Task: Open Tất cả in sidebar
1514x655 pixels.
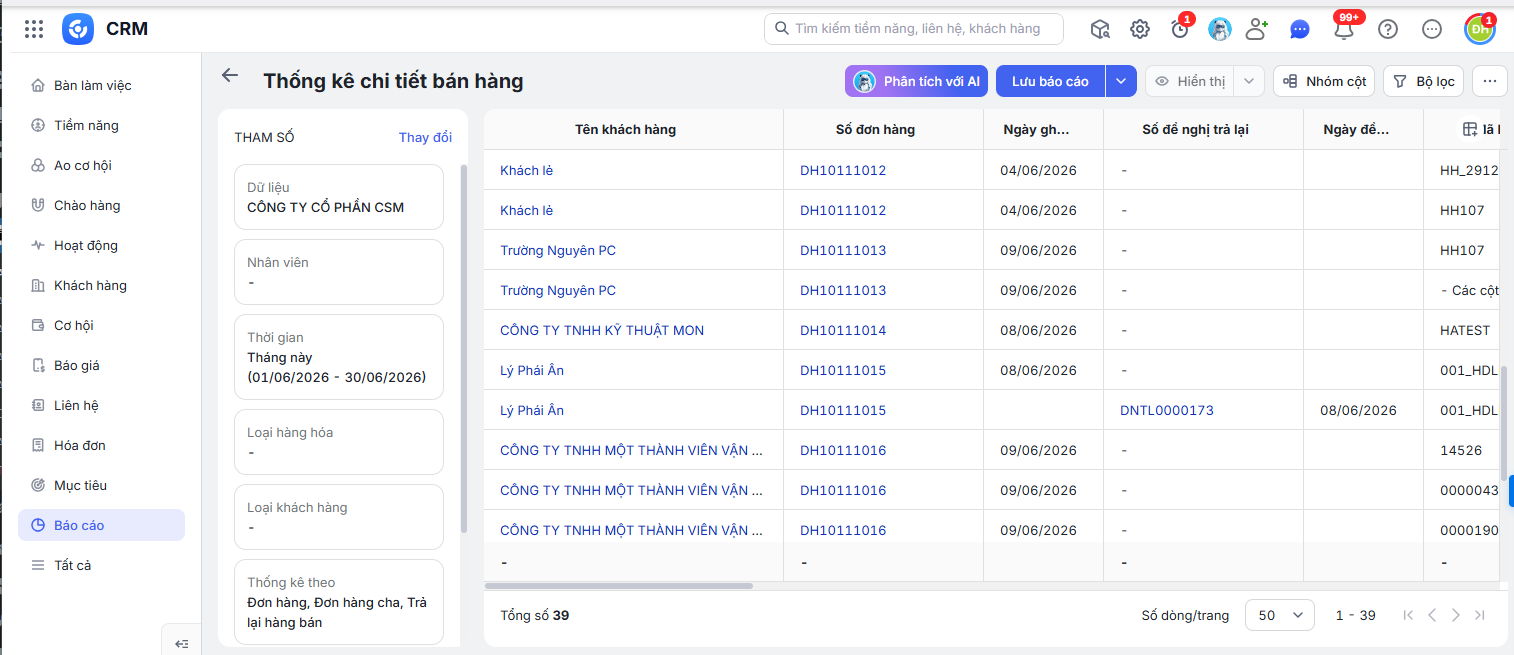Action: pos(101,565)
